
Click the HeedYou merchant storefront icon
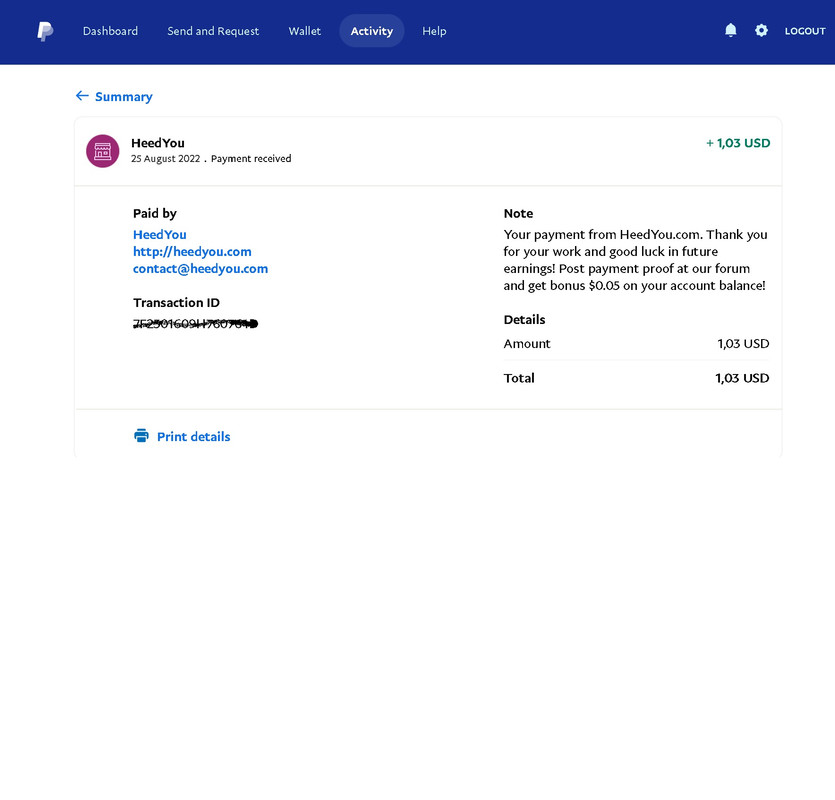[103, 151]
